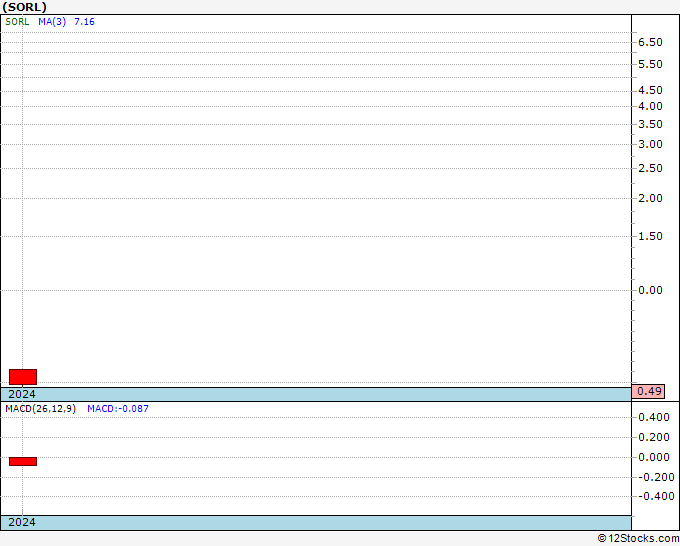Click the red MACD histogram bar
The image size is (680, 546).
23,461
